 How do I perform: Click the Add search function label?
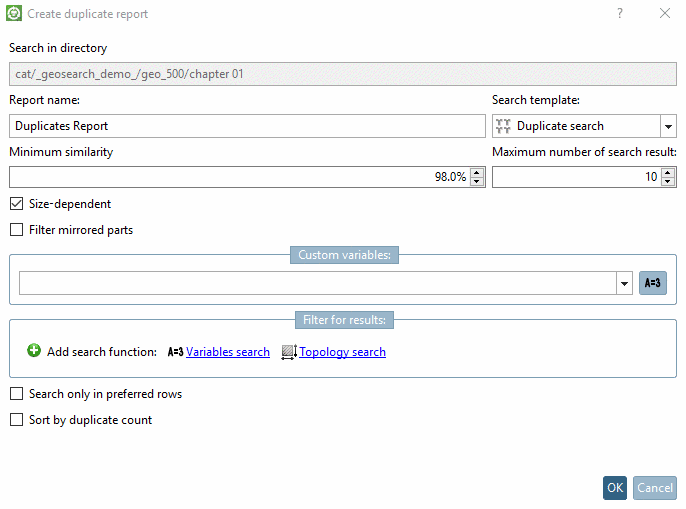102,352
